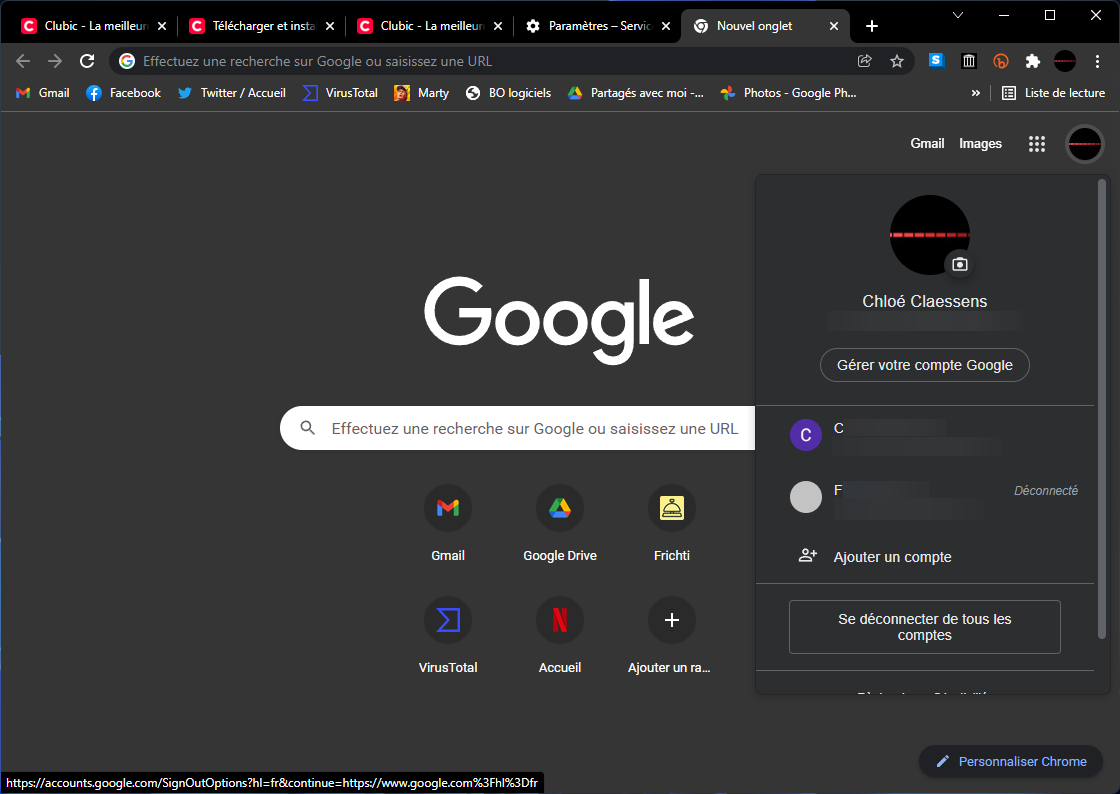
Task: Open the Google apps grid
Action: coord(1037,144)
